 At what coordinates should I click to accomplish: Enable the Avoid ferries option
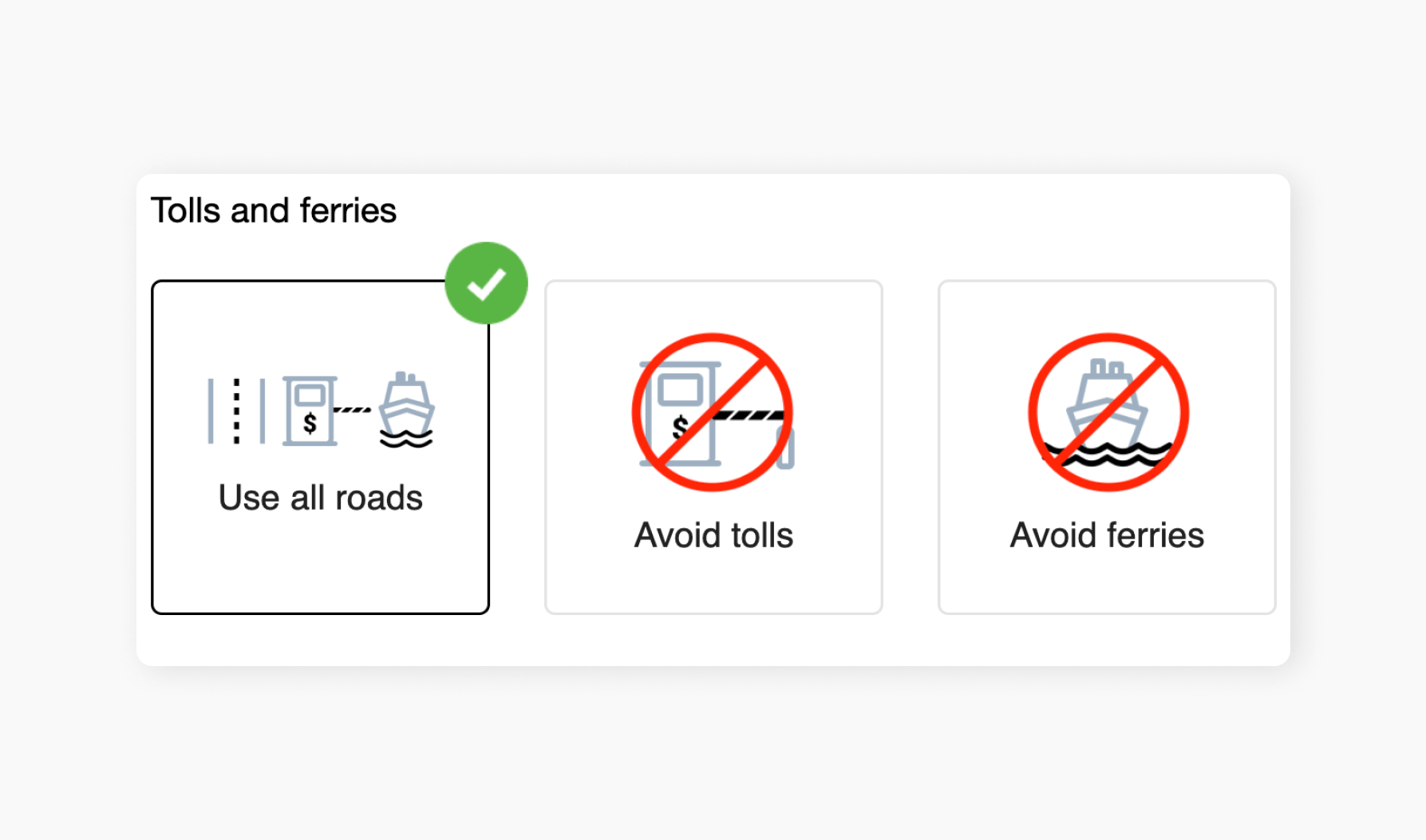point(1106,447)
